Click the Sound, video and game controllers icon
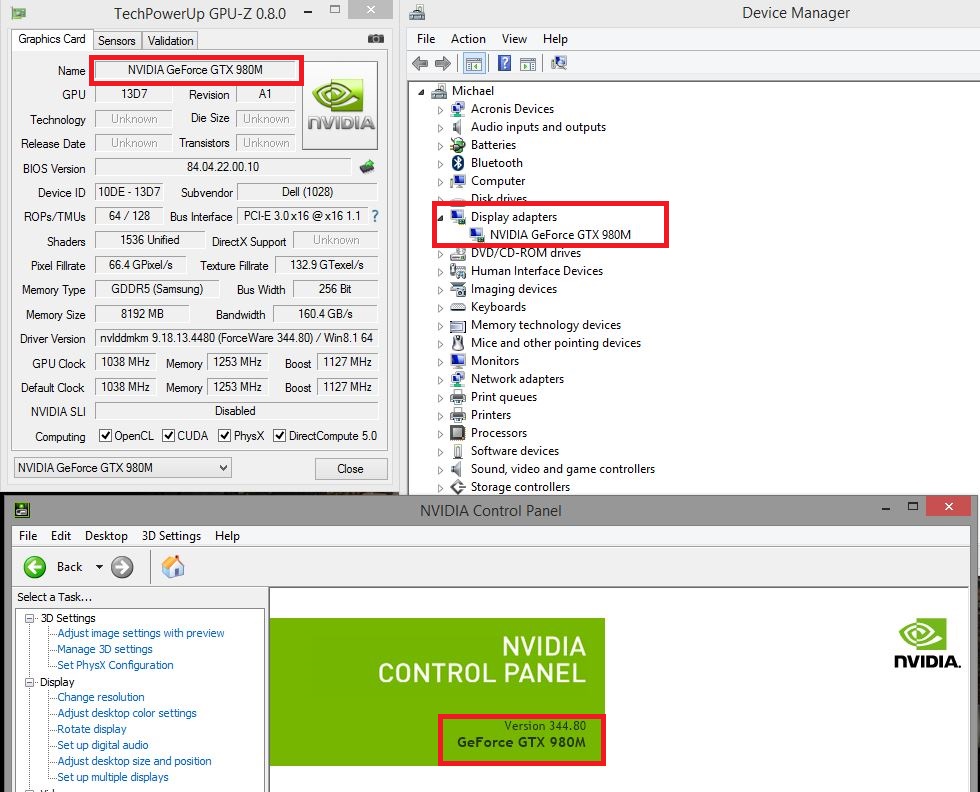This screenshot has width=980, height=792. pos(458,469)
